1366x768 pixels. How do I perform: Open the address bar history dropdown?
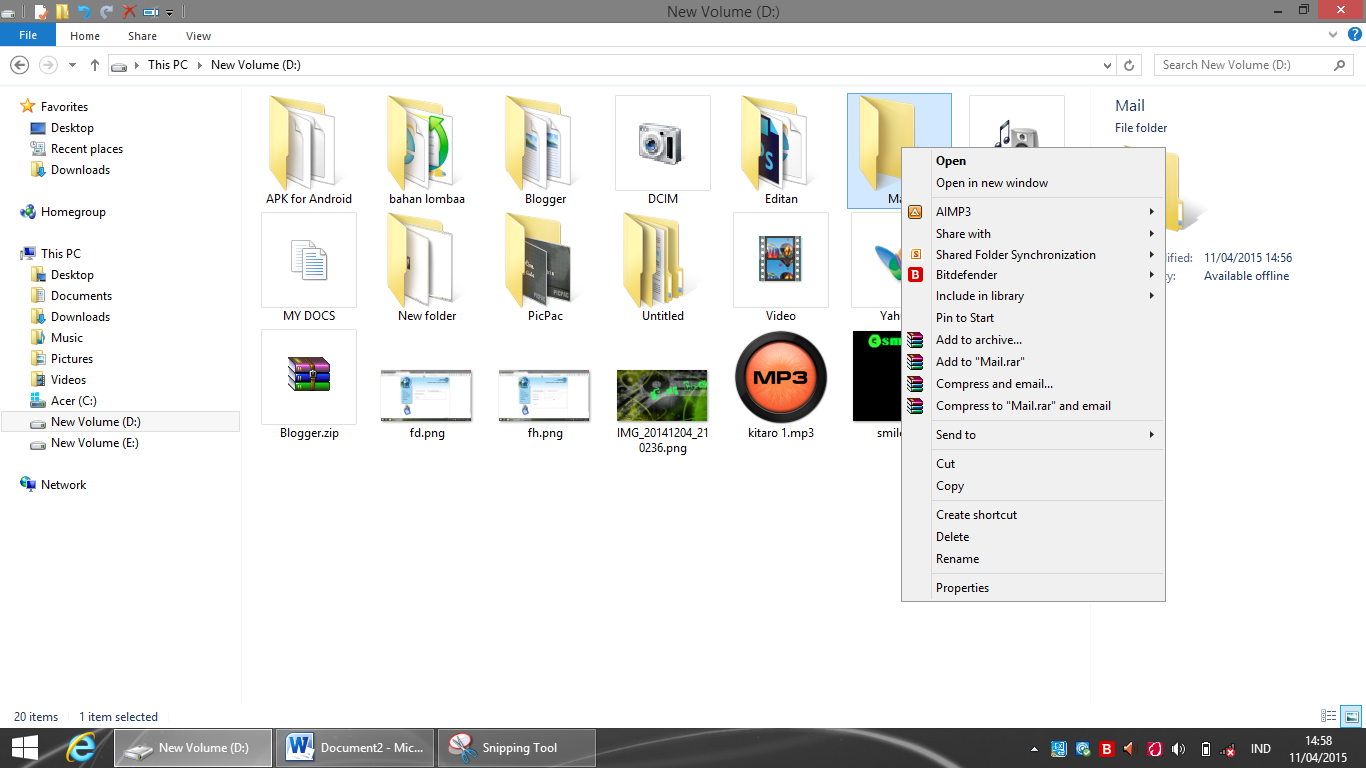(1106, 64)
